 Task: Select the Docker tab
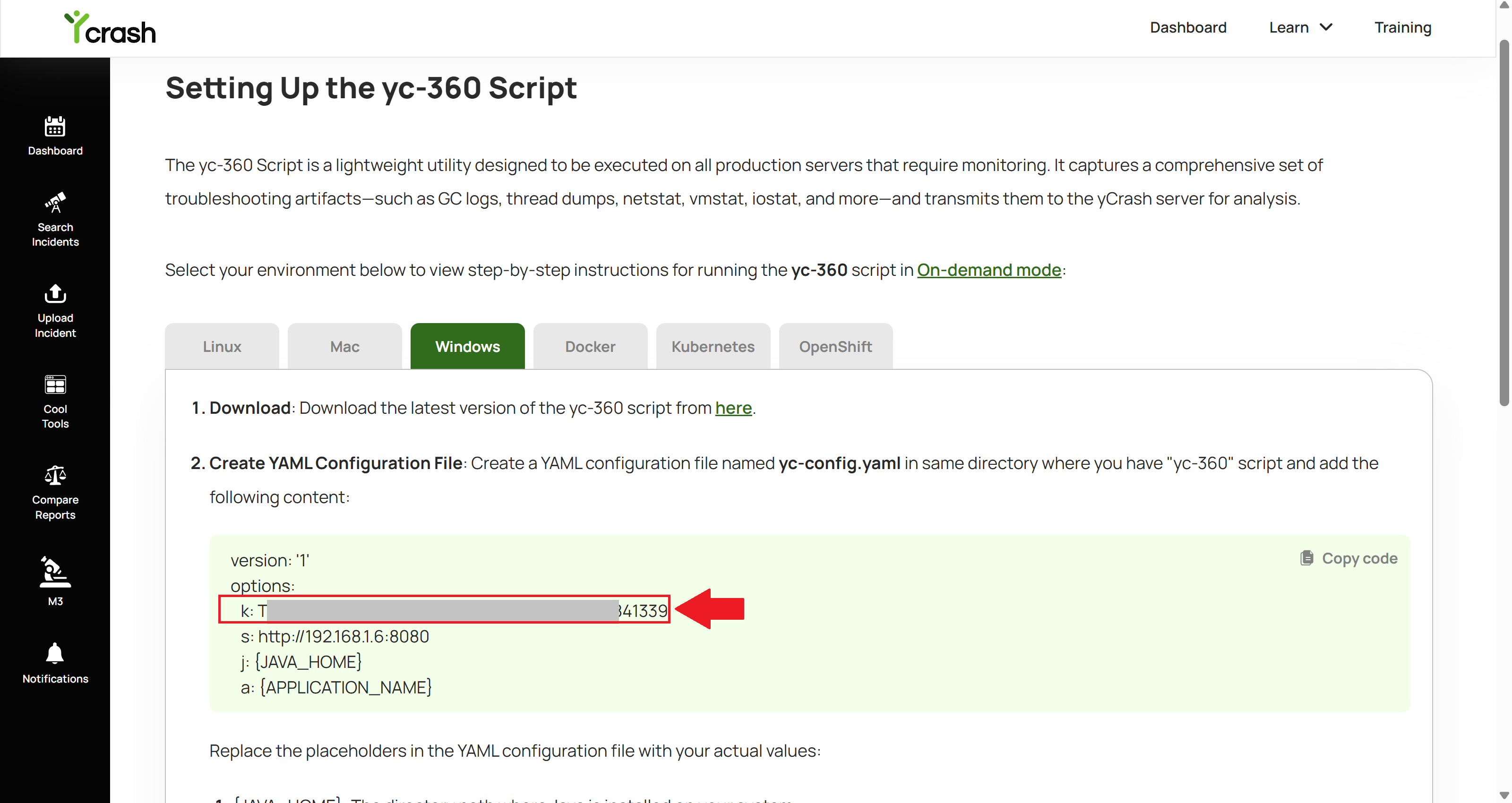coord(591,346)
